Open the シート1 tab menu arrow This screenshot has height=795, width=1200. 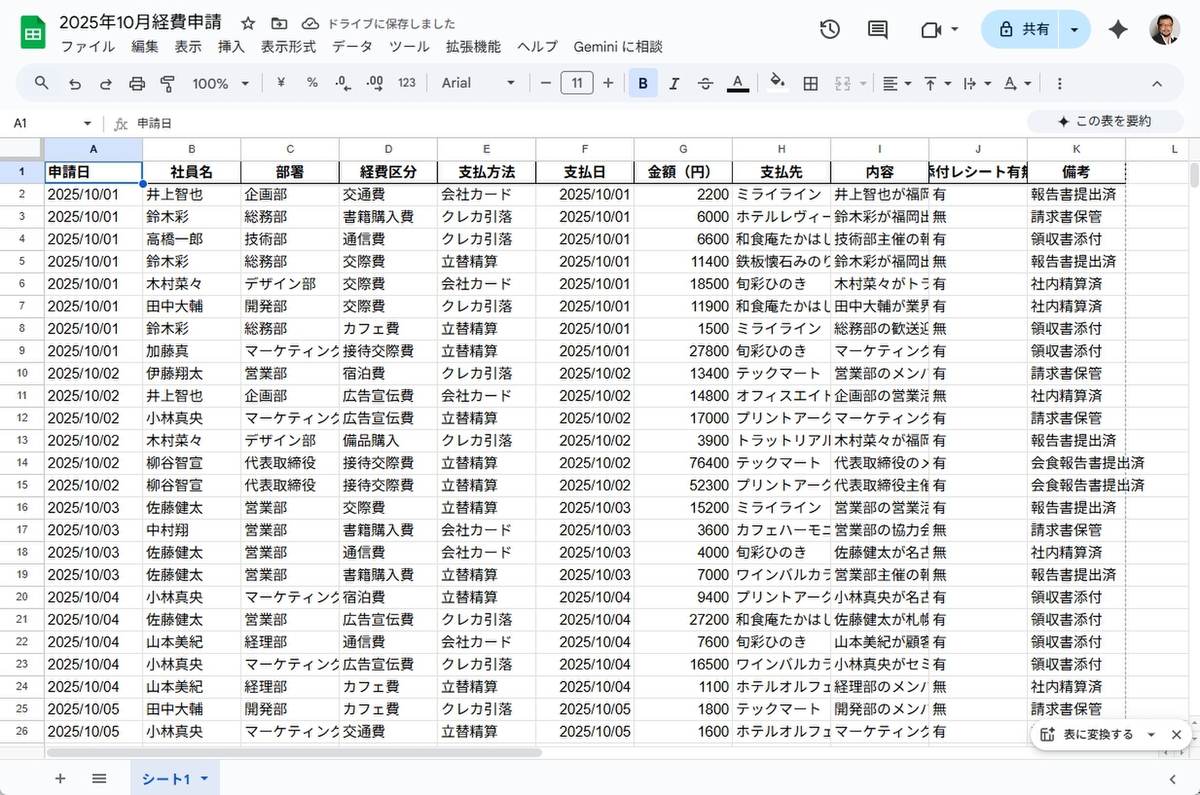tap(205, 778)
